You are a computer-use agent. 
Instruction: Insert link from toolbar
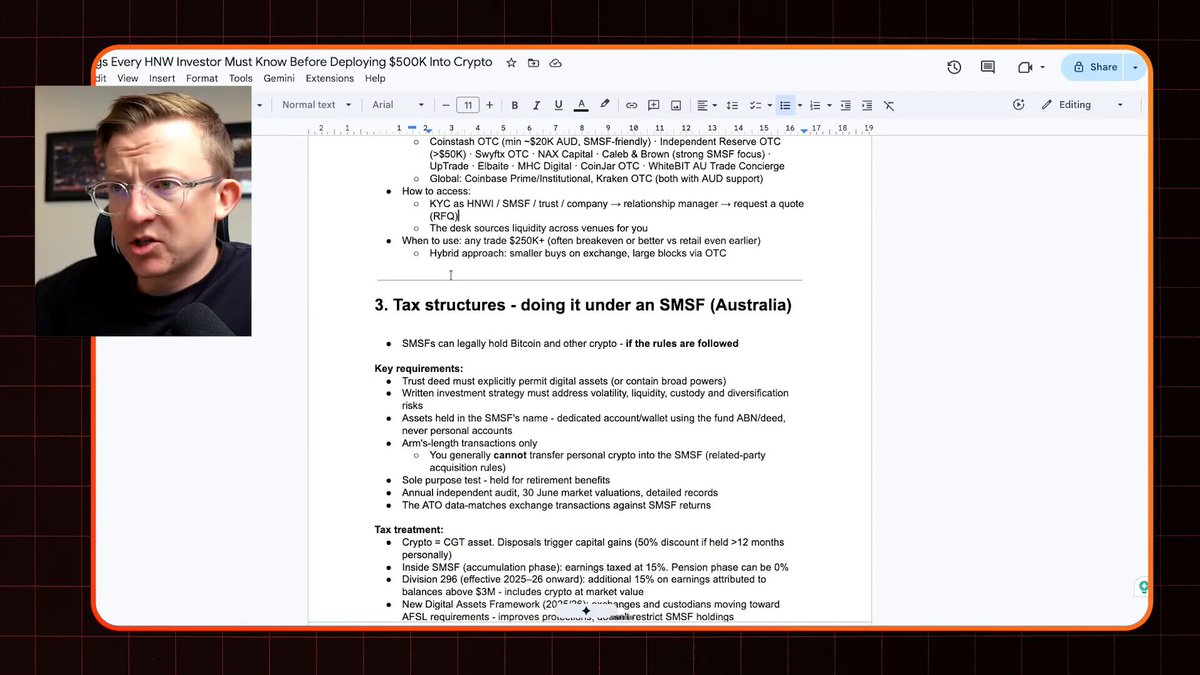point(631,105)
